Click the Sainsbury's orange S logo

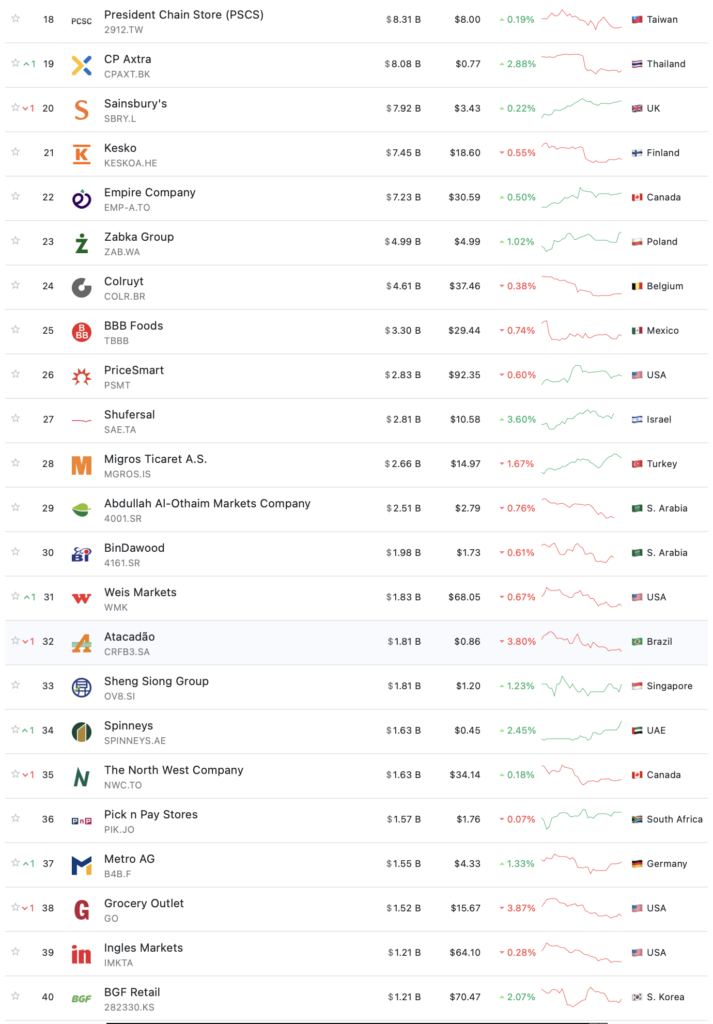coord(82,109)
